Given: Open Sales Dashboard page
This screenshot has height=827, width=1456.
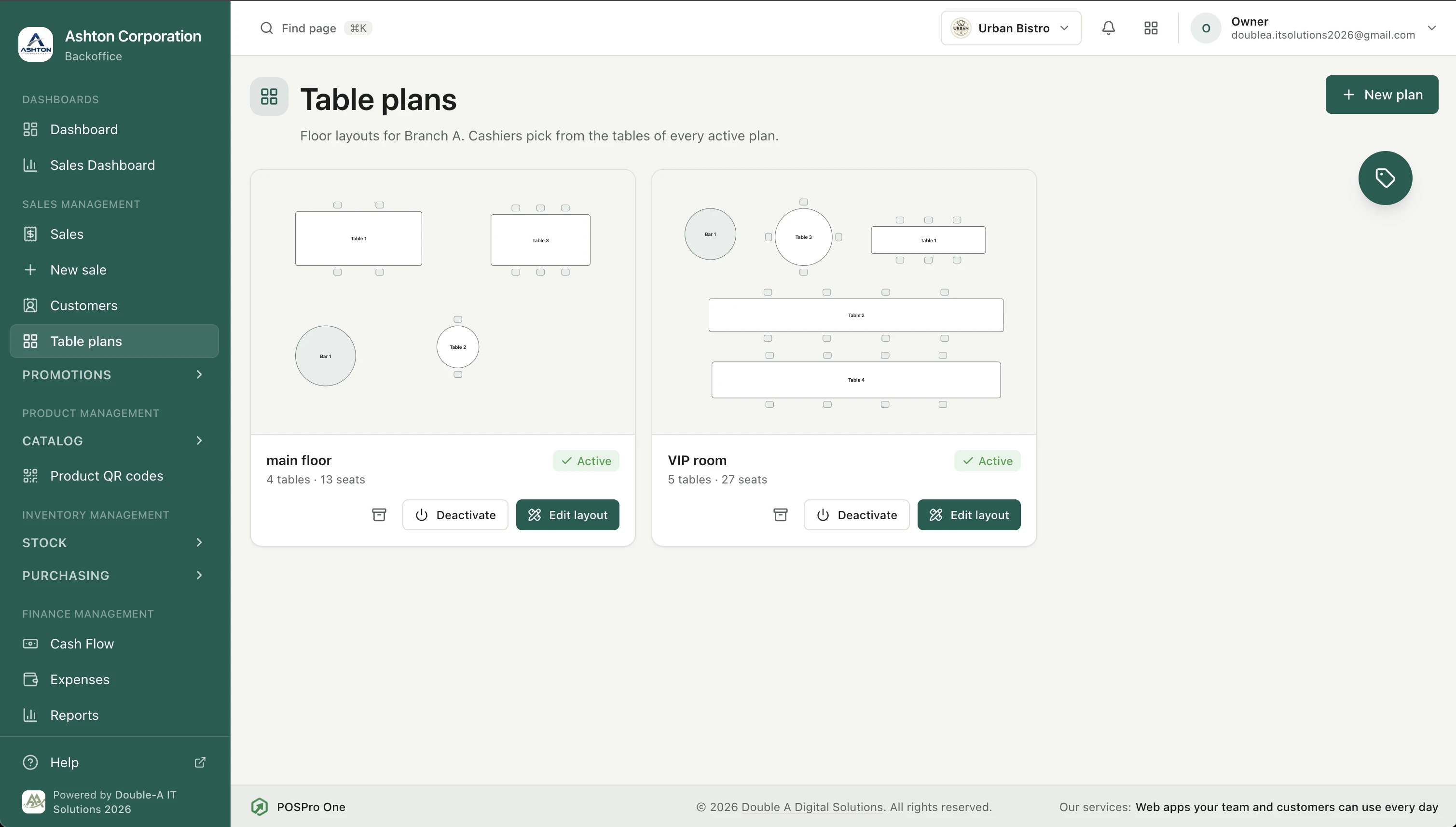Looking at the screenshot, I should point(114,165).
